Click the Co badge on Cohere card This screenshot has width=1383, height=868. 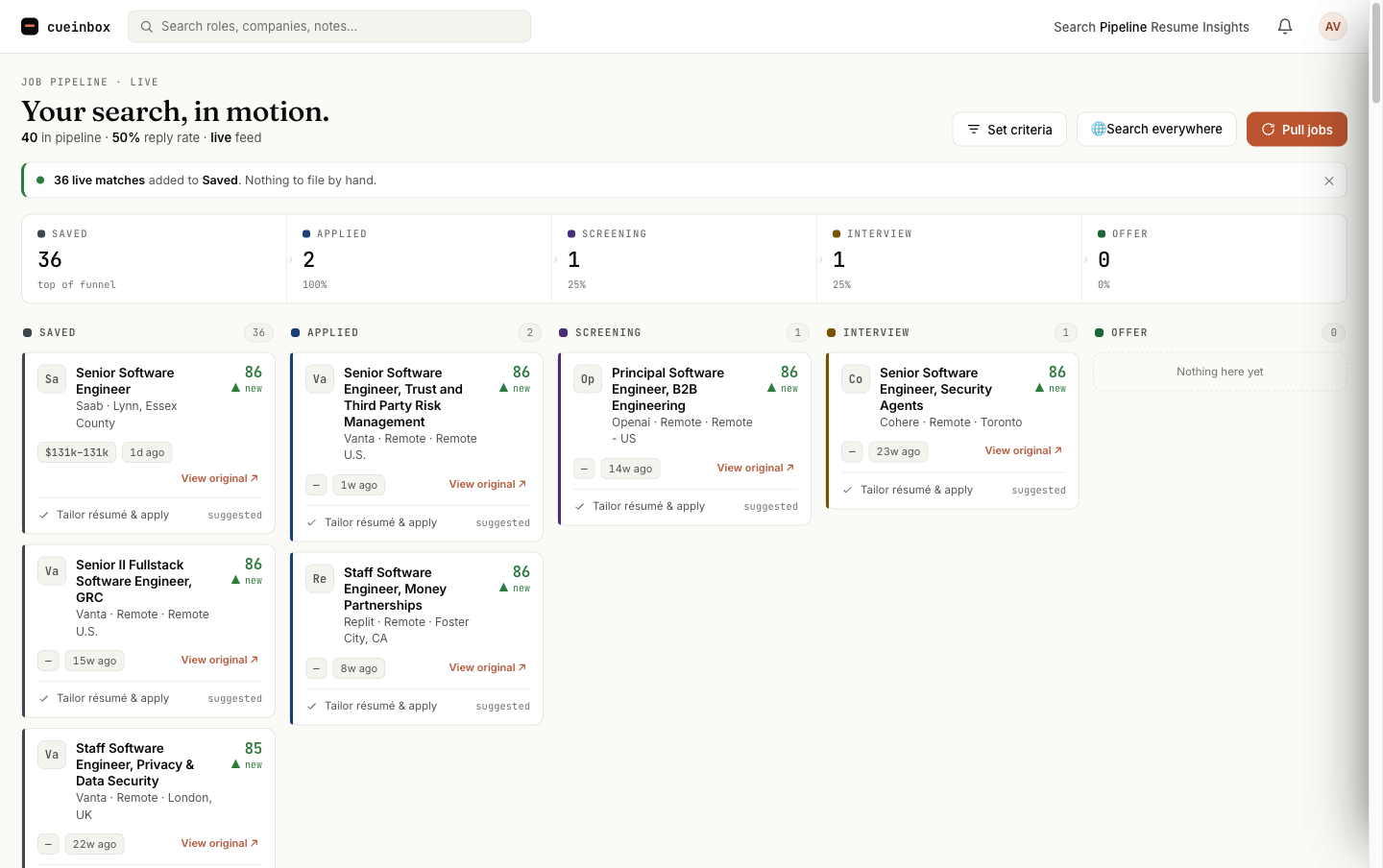click(856, 379)
